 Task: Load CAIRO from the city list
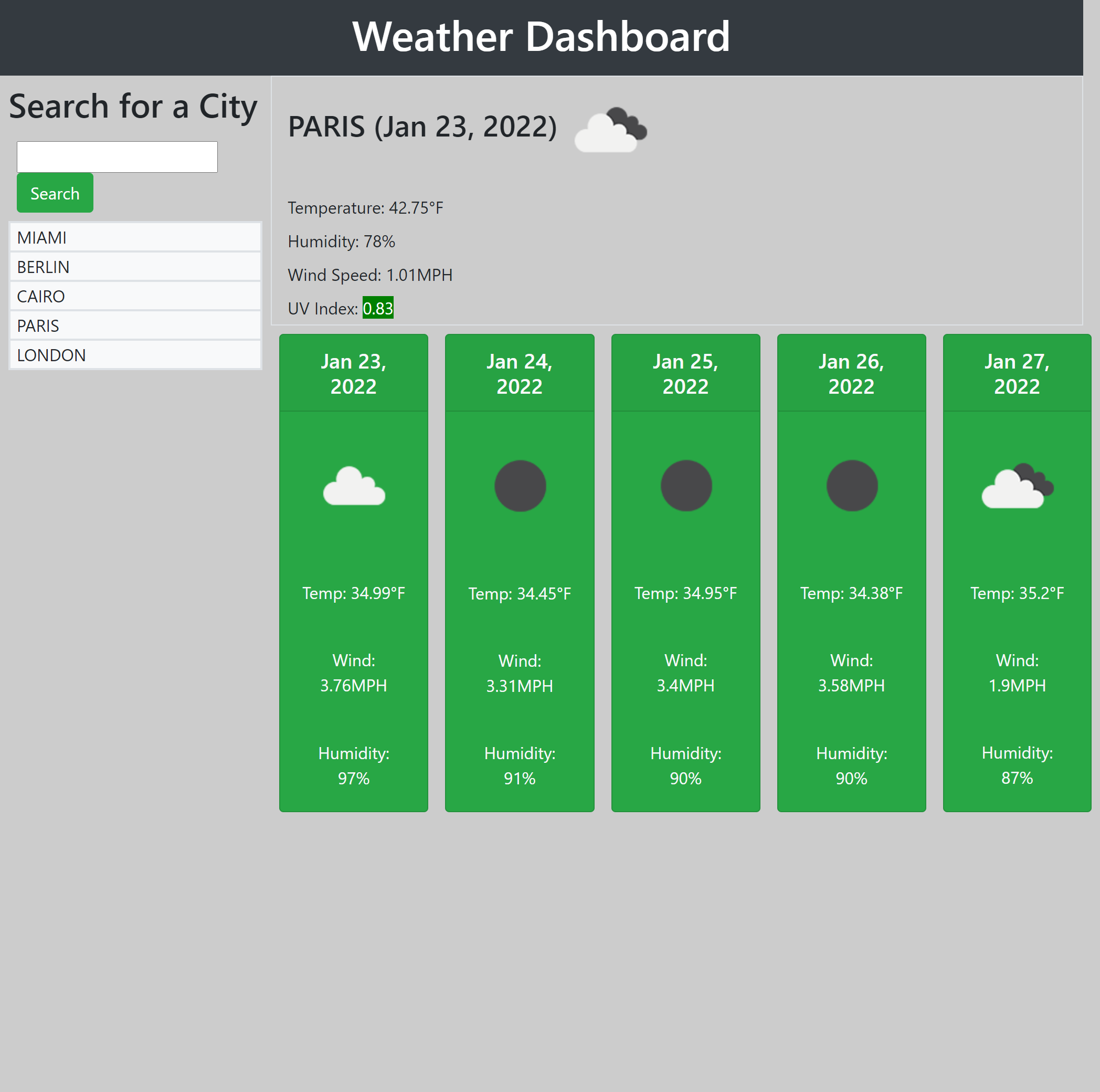pos(135,296)
